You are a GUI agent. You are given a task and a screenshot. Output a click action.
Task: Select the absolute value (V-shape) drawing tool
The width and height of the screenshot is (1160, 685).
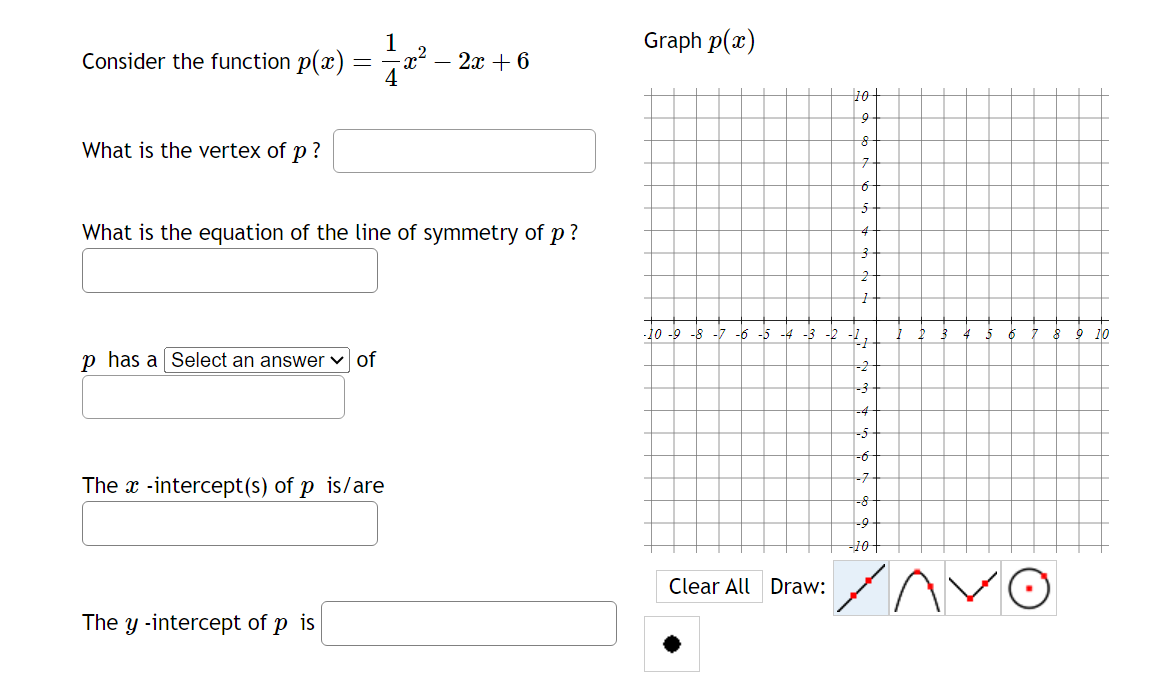(x=972, y=588)
